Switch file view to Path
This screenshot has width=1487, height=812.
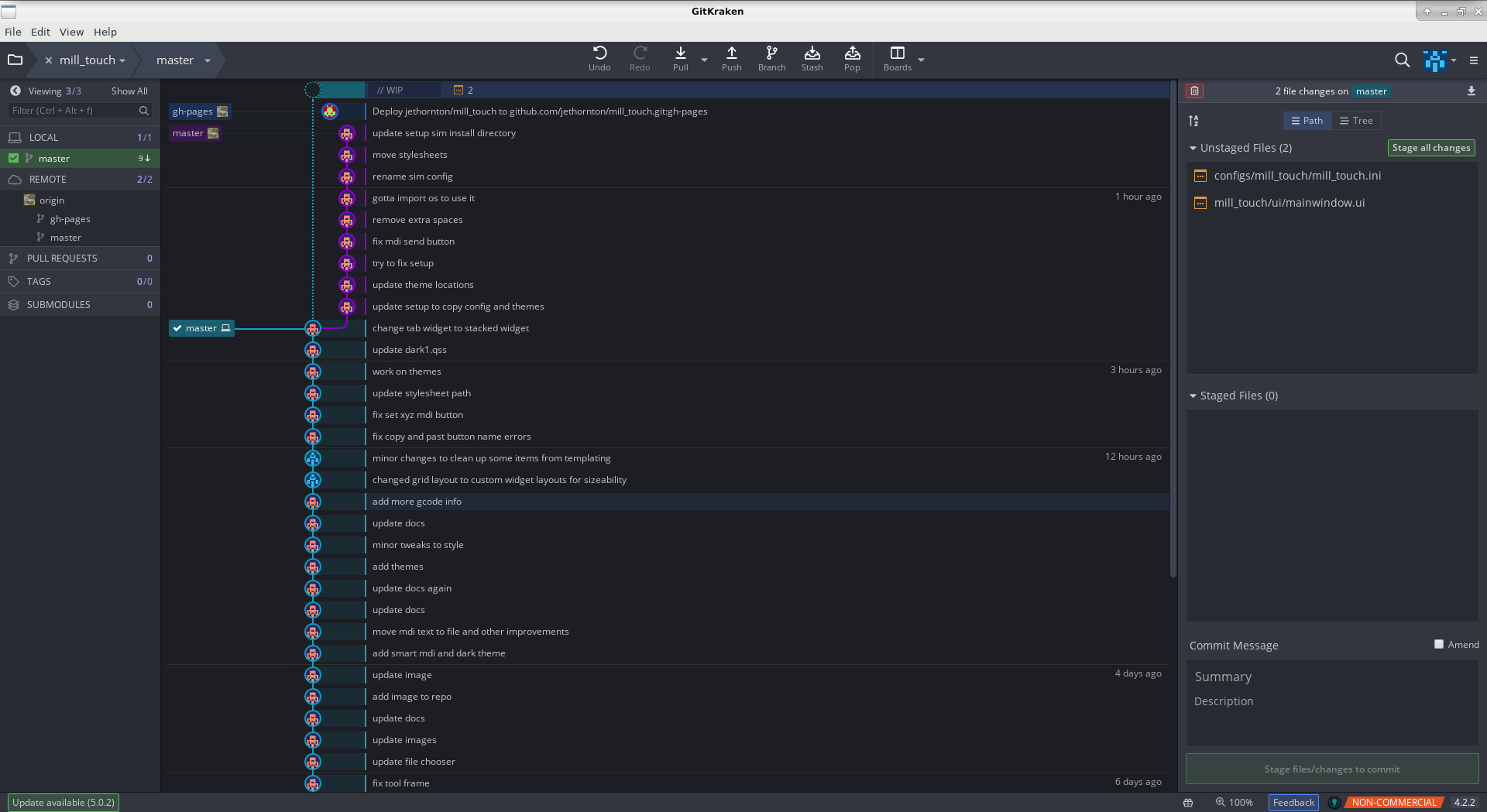tap(1307, 121)
